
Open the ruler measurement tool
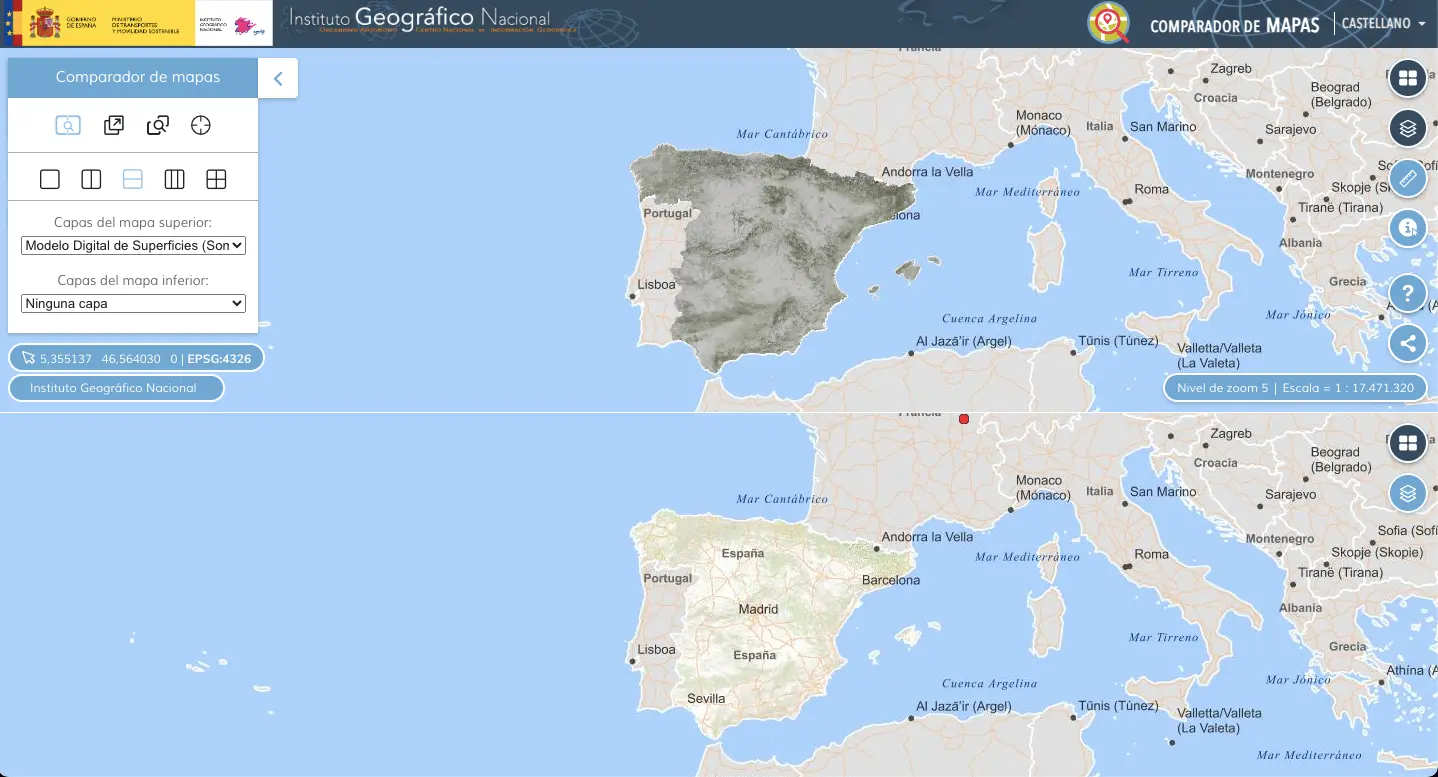1408,179
